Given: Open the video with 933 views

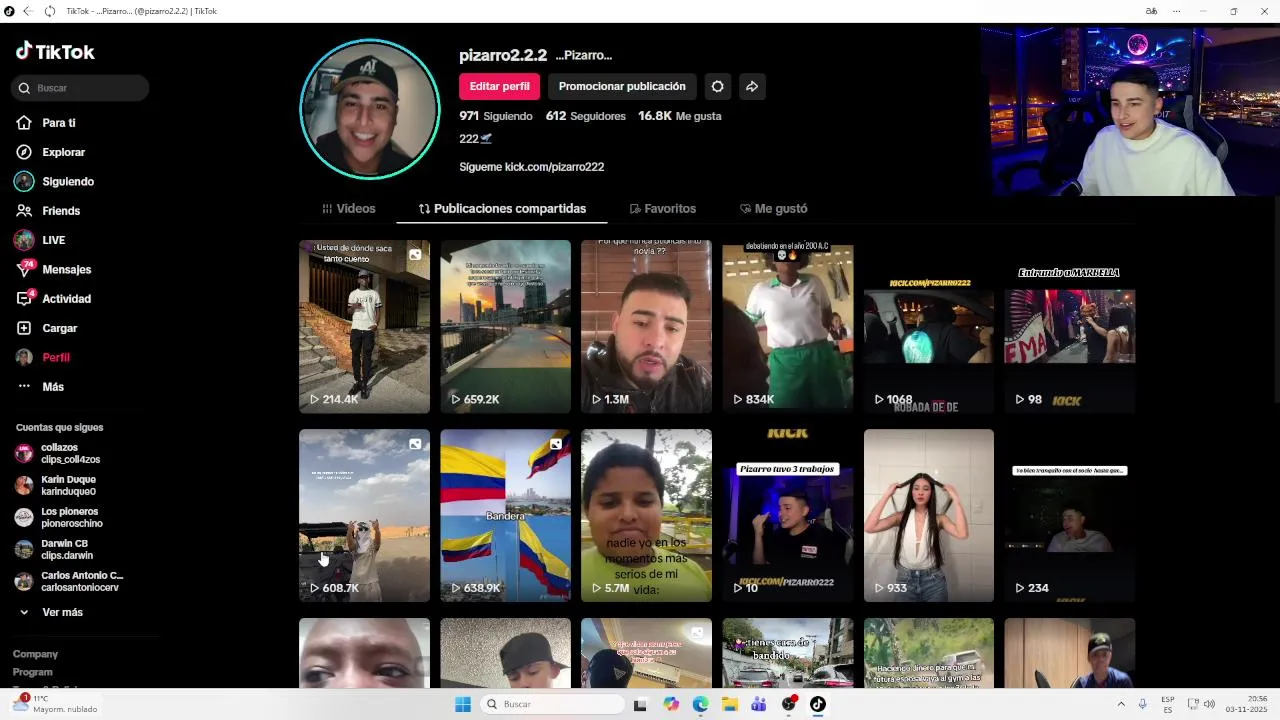Looking at the screenshot, I should point(929,515).
